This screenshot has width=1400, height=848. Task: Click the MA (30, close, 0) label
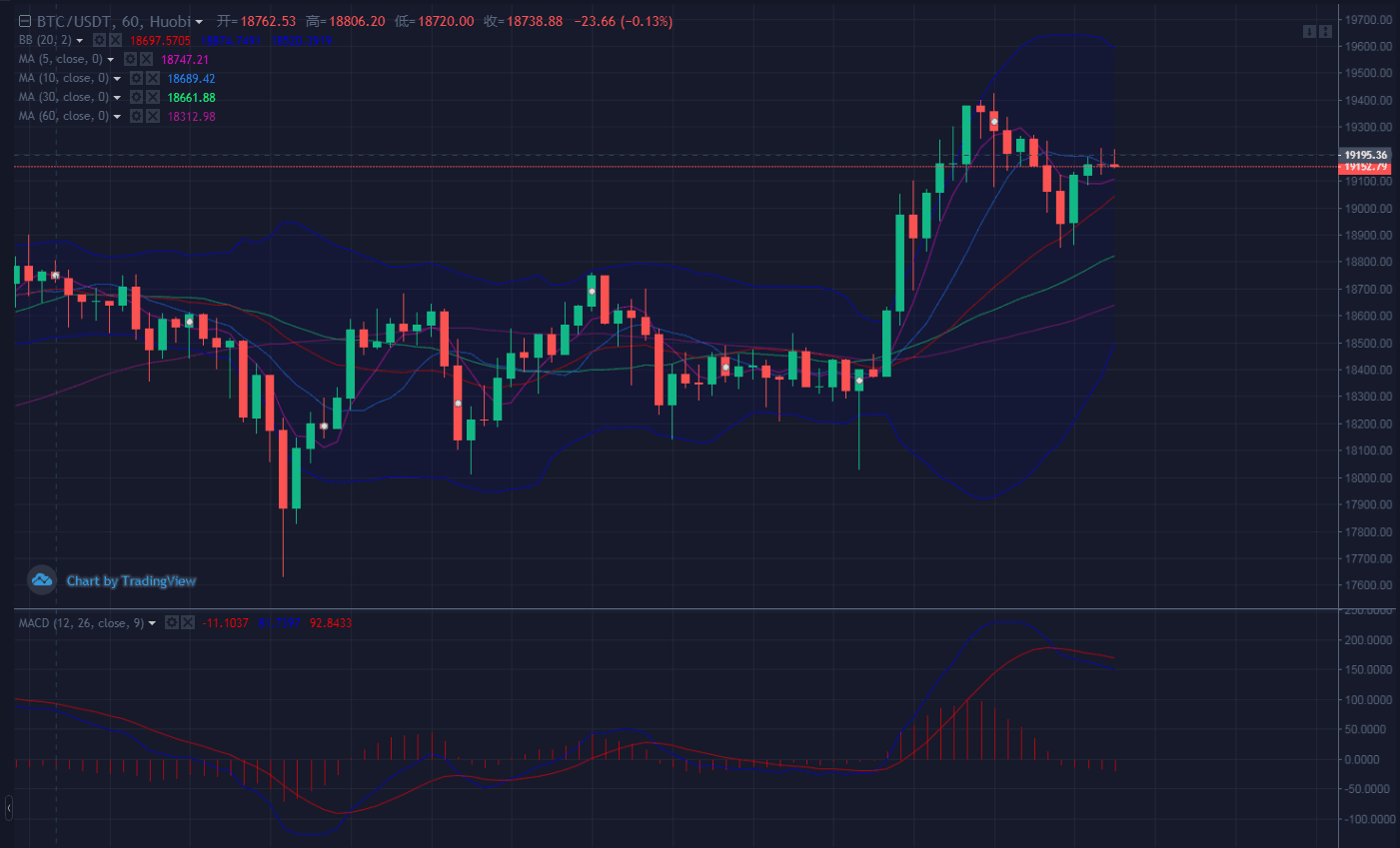[63, 97]
